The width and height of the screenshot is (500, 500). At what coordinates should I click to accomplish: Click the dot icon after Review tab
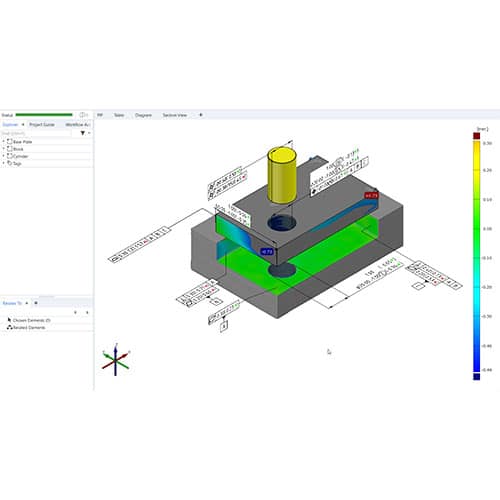pos(36,303)
